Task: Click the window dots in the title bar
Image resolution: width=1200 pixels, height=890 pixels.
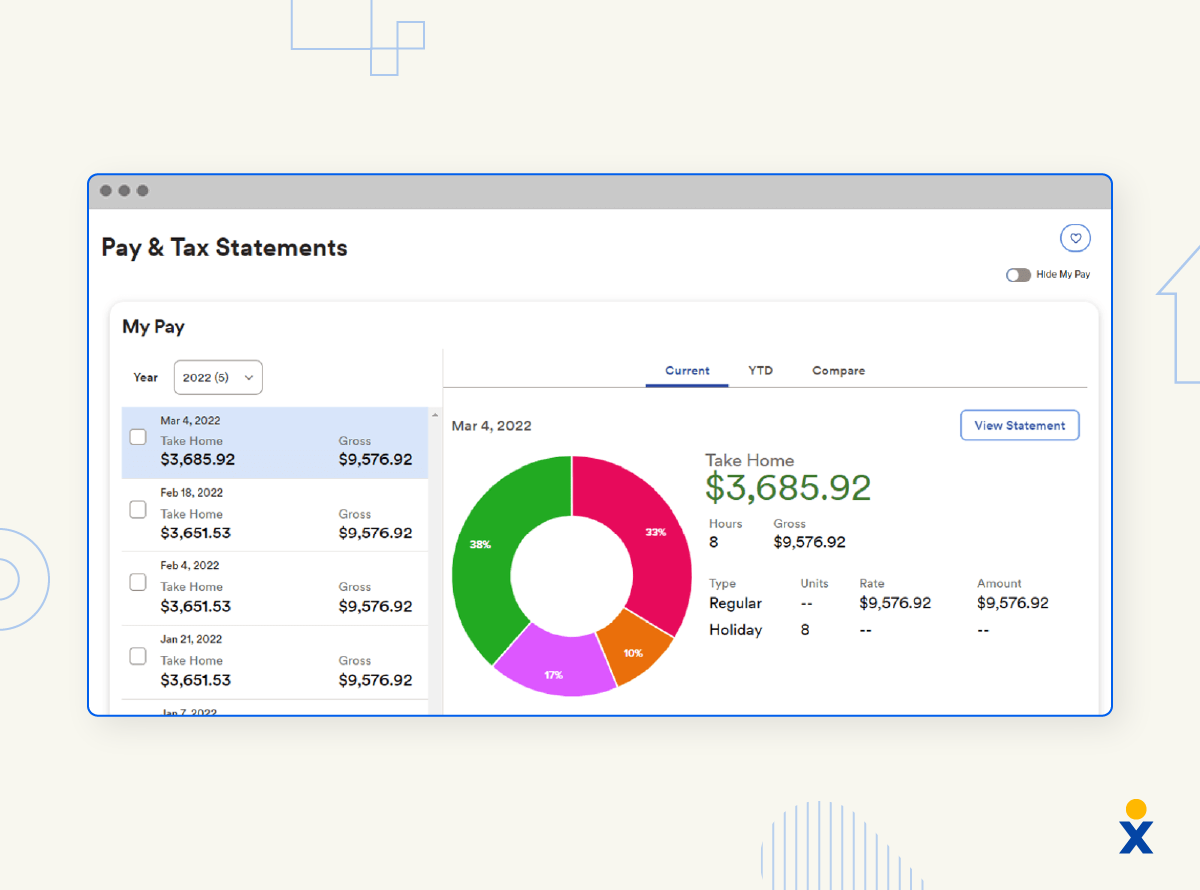Action: (123, 190)
